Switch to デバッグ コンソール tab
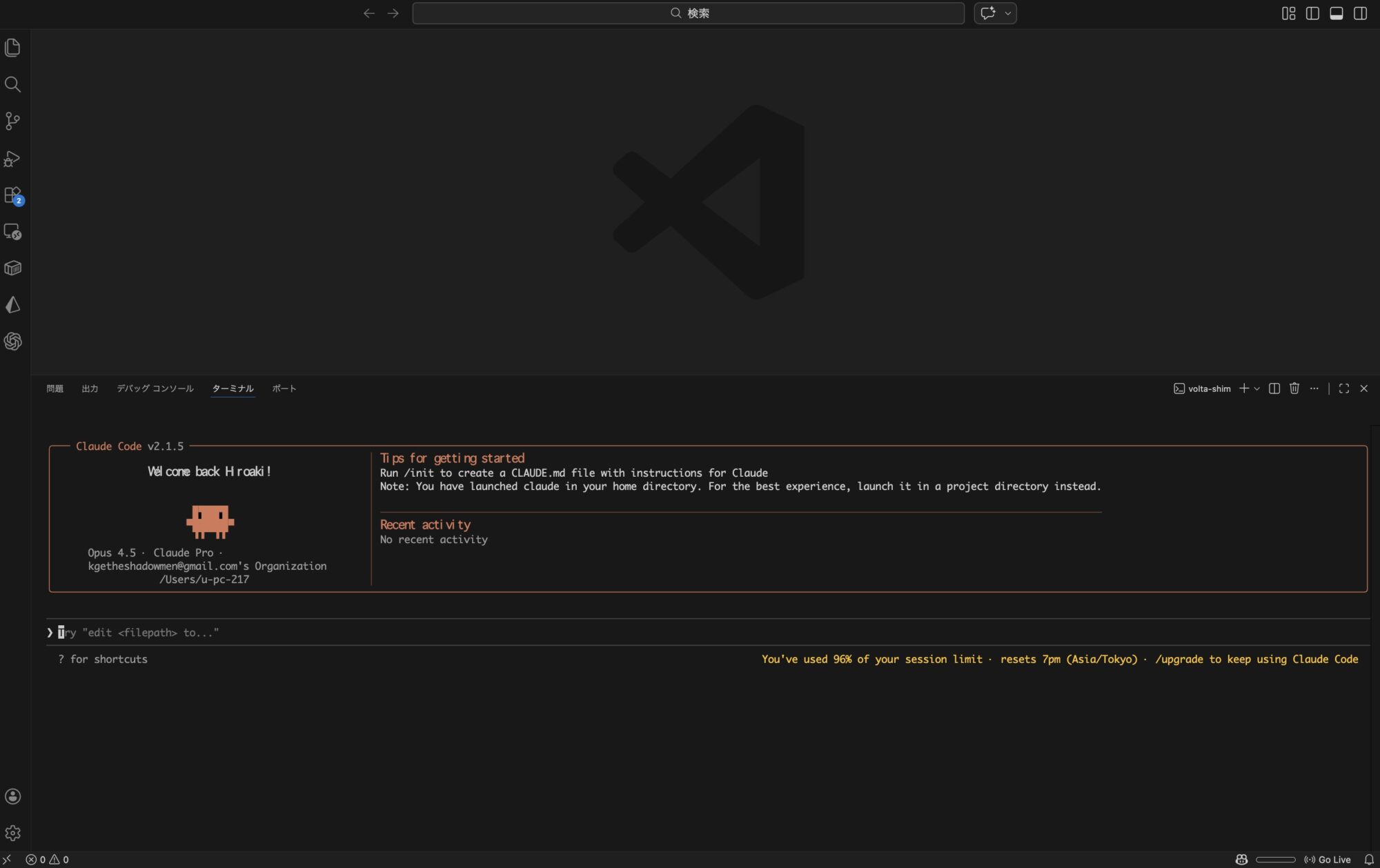The height and width of the screenshot is (868, 1380). pos(155,388)
